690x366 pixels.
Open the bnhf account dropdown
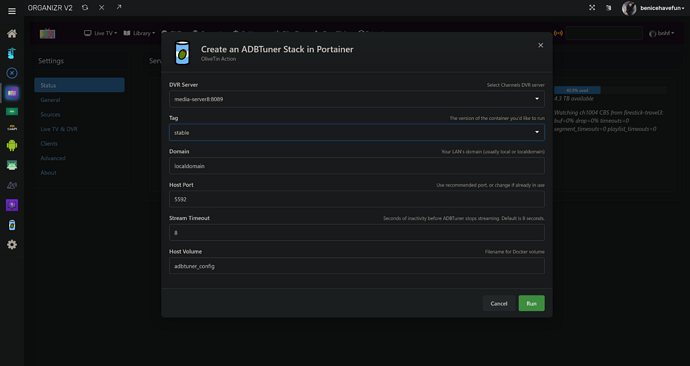tap(662, 33)
